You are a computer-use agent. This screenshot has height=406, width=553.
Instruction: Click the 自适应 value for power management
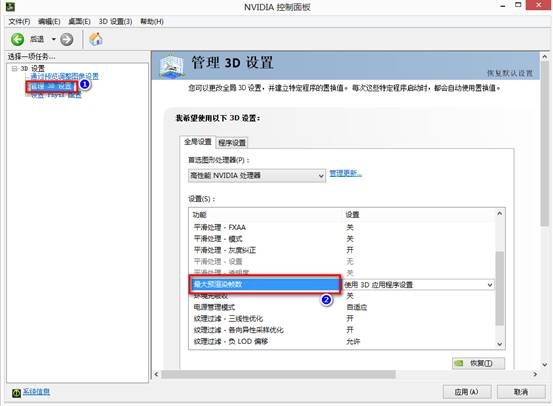[357, 307]
